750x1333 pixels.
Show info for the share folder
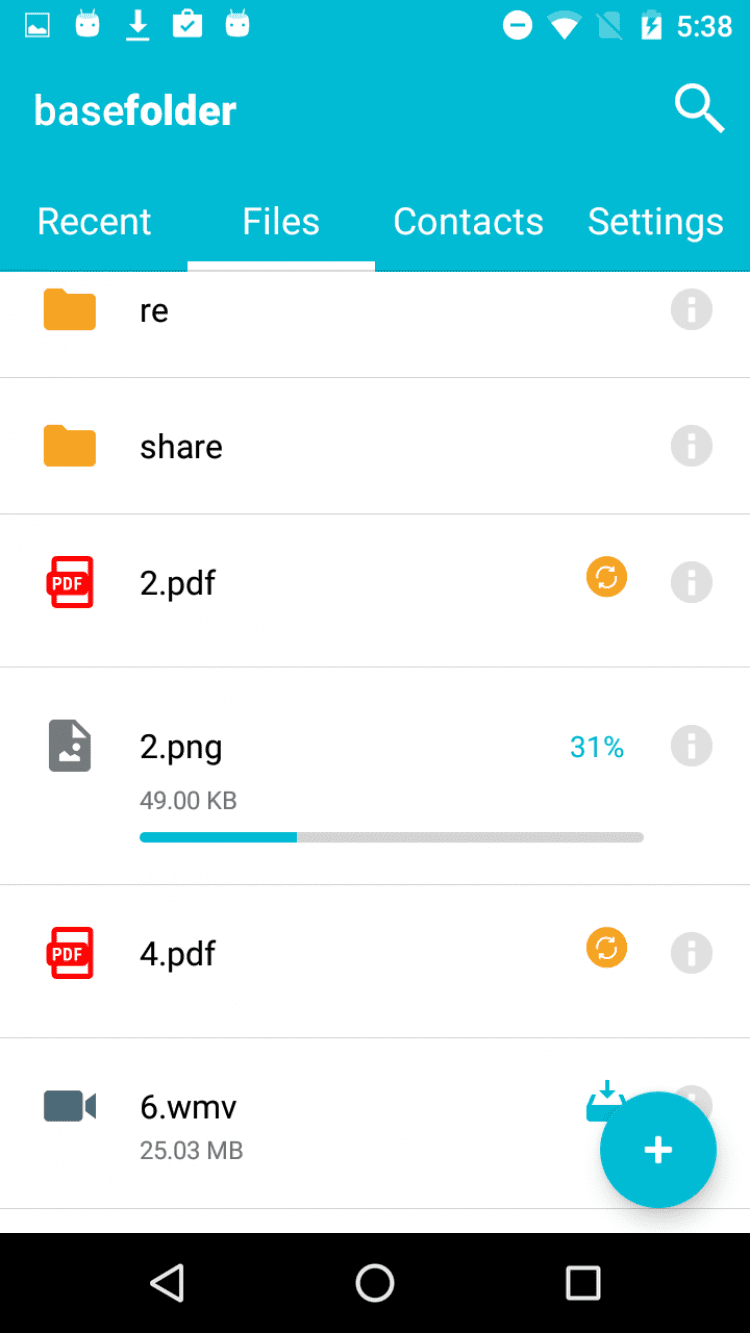(x=691, y=446)
